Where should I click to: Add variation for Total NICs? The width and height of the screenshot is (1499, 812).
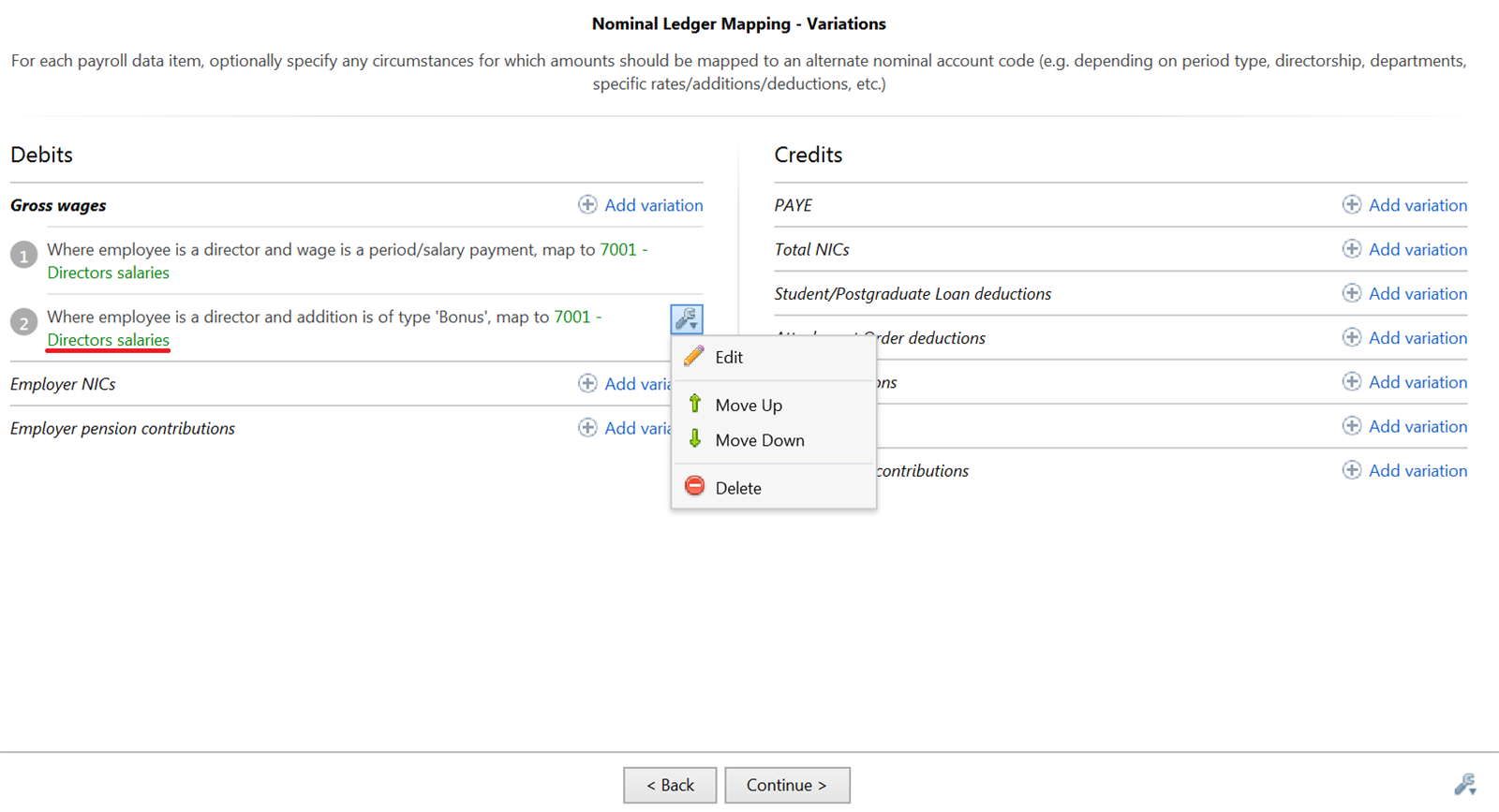[1417, 249]
